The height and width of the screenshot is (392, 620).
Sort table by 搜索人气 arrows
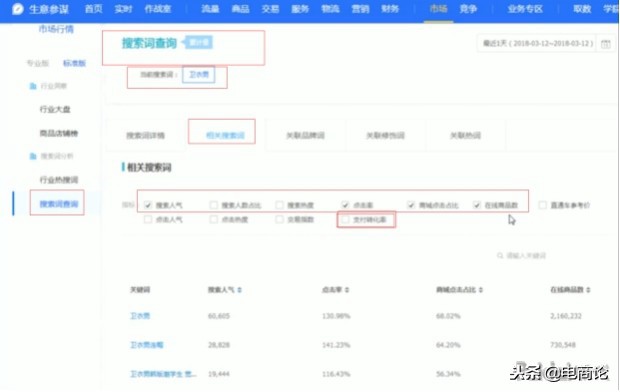click(x=239, y=290)
